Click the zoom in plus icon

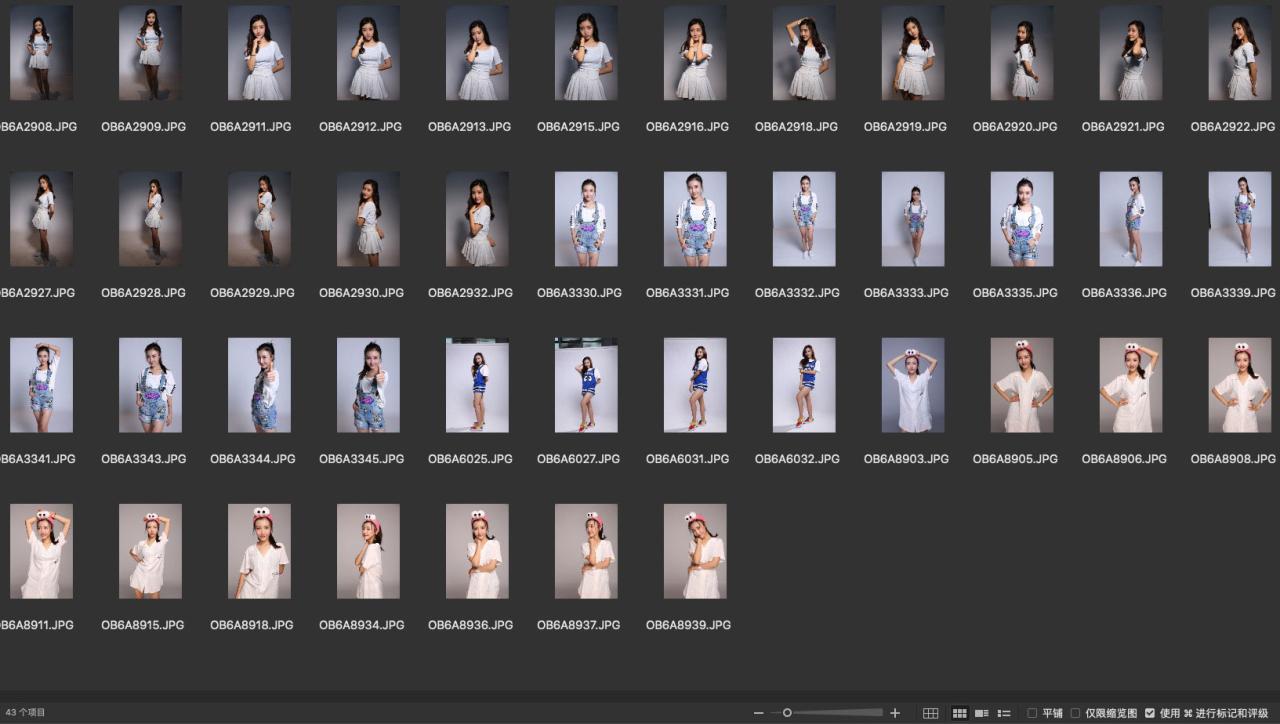coord(895,713)
